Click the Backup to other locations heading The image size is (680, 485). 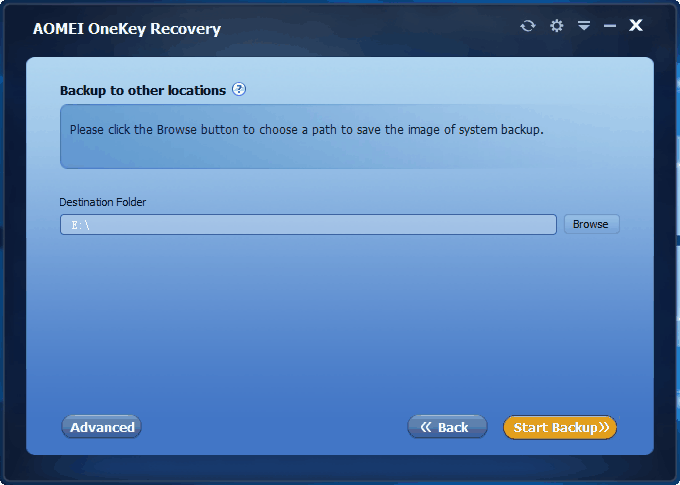(143, 90)
